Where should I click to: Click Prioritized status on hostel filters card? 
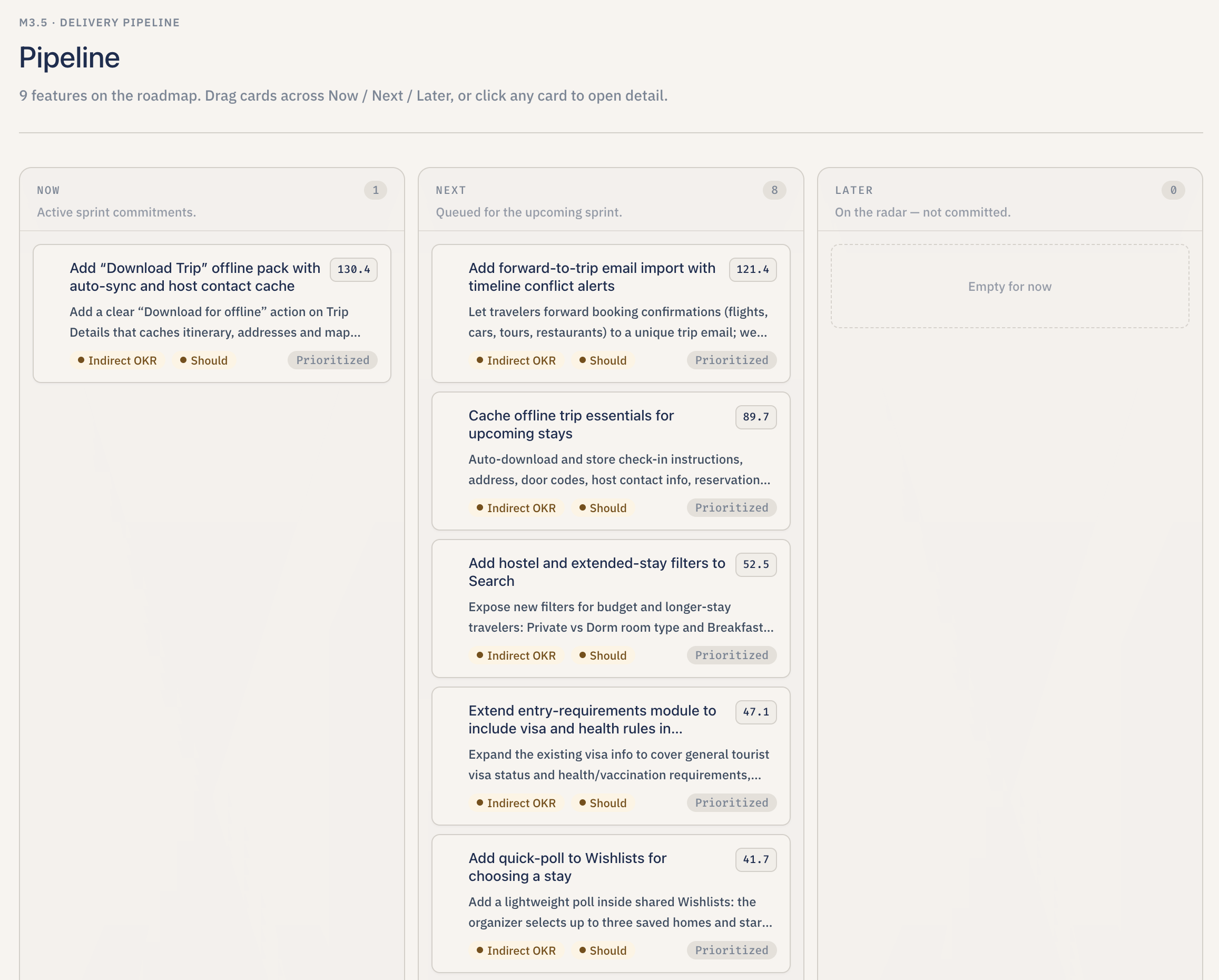coord(731,655)
